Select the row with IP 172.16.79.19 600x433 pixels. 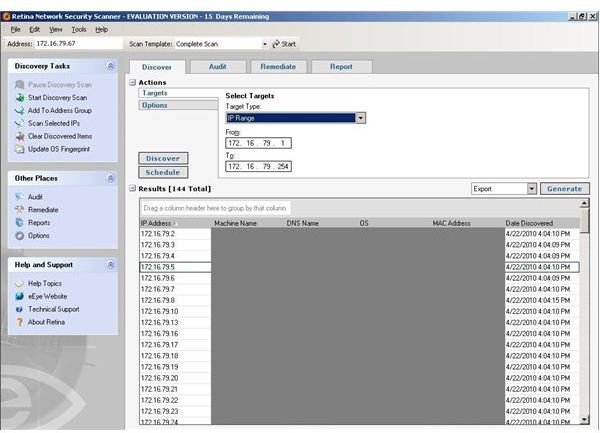click(x=360, y=367)
